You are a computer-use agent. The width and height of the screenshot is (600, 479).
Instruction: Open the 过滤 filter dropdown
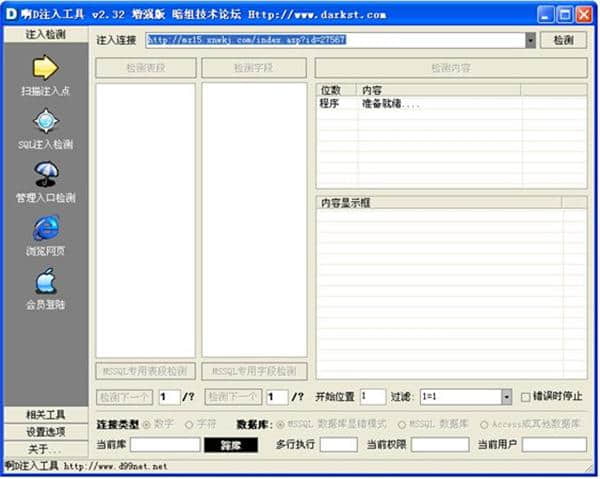click(x=506, y=397)
